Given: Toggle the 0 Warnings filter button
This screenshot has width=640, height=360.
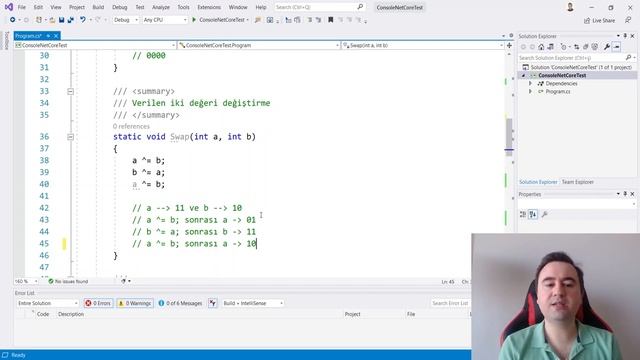Looking at the screenshot, I should coord(135,303).
